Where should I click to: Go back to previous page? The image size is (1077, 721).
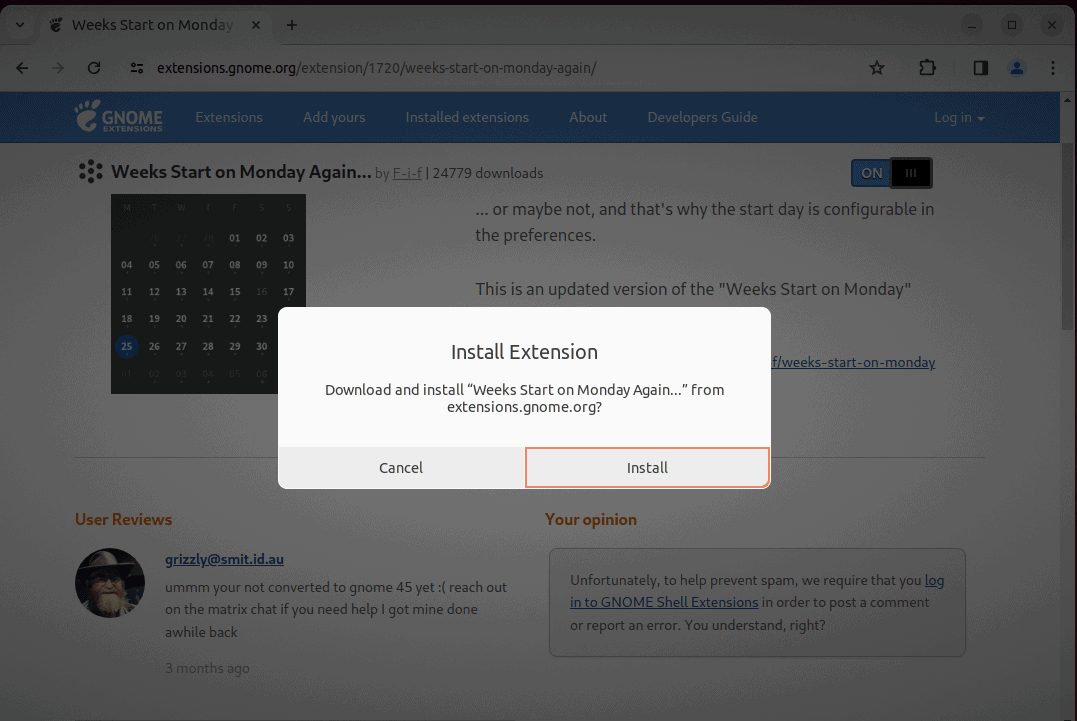[23, 68]
